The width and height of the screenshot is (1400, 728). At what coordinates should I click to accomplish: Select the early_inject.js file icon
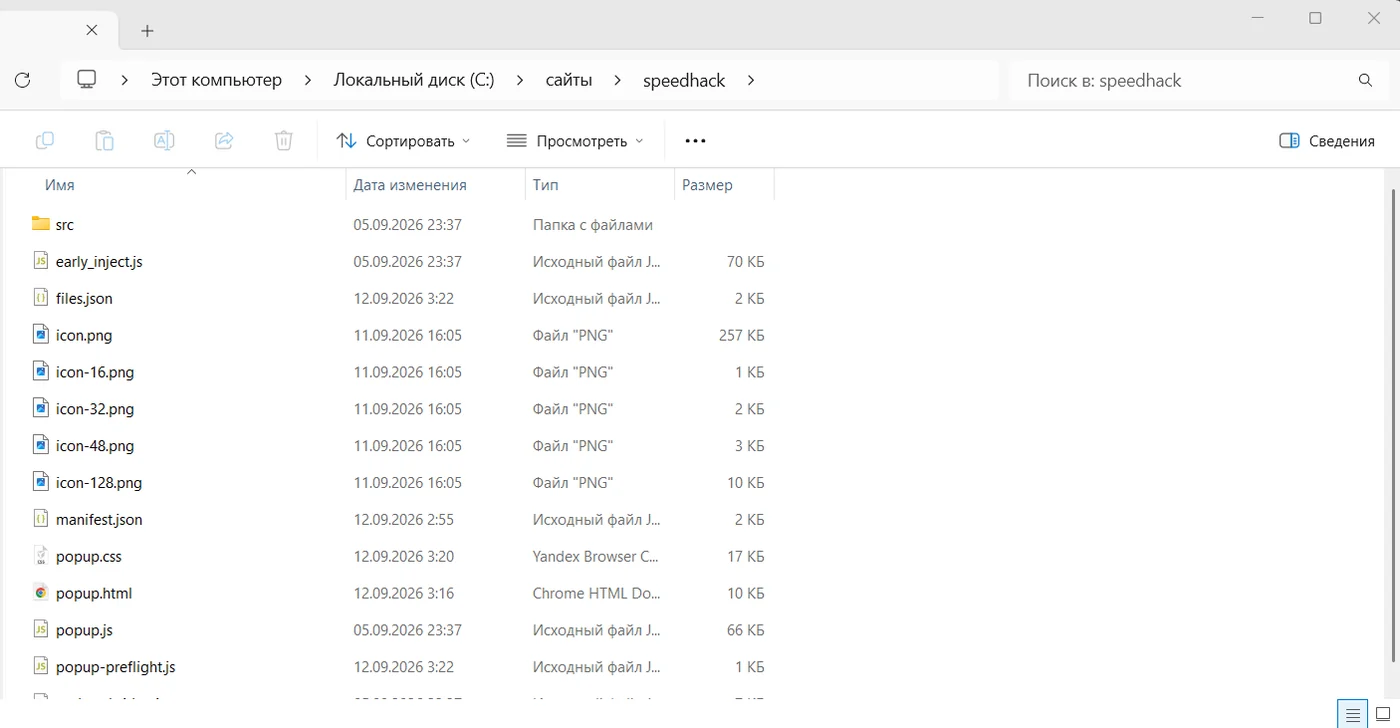coord(40,261)
